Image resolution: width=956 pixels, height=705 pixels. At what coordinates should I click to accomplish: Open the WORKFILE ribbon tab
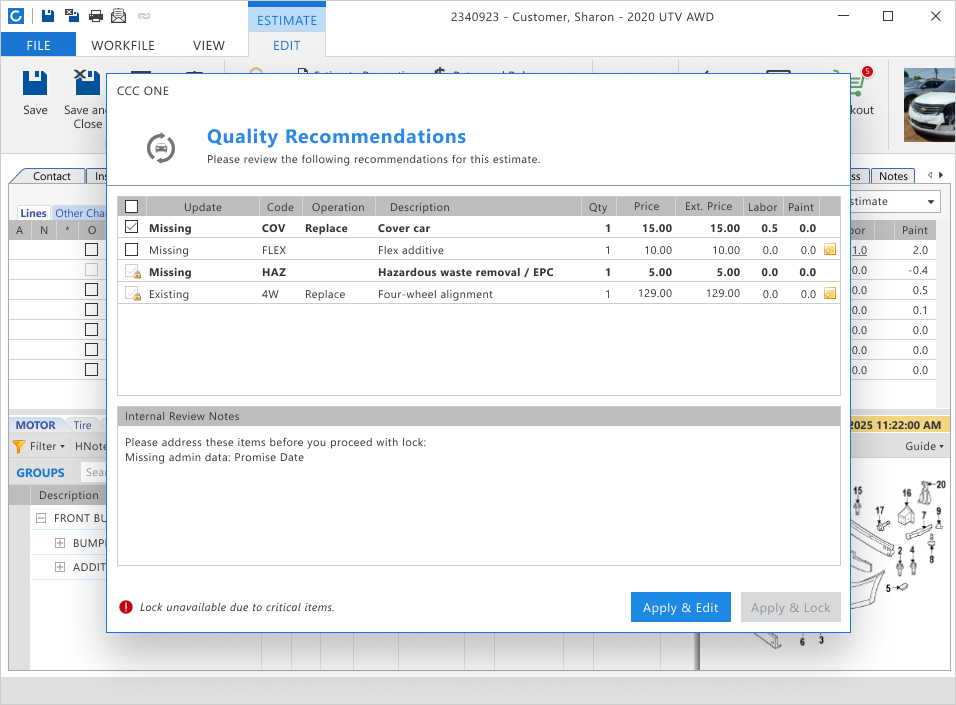click(x=123, y=45)
